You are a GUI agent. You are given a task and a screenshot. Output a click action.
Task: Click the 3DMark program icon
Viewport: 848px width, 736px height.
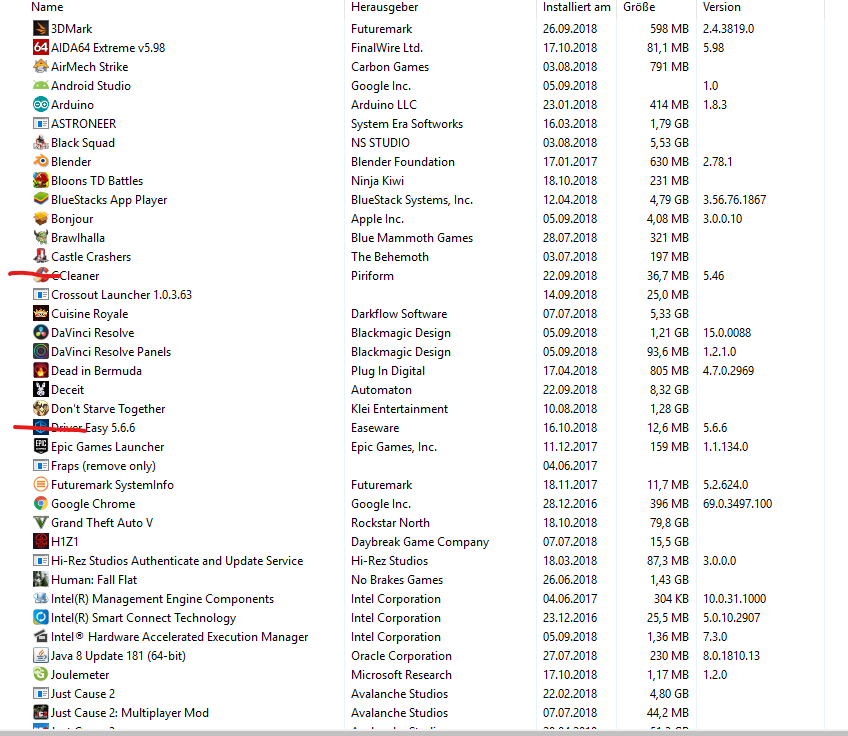pyautogui.click(x=41, y=28)
